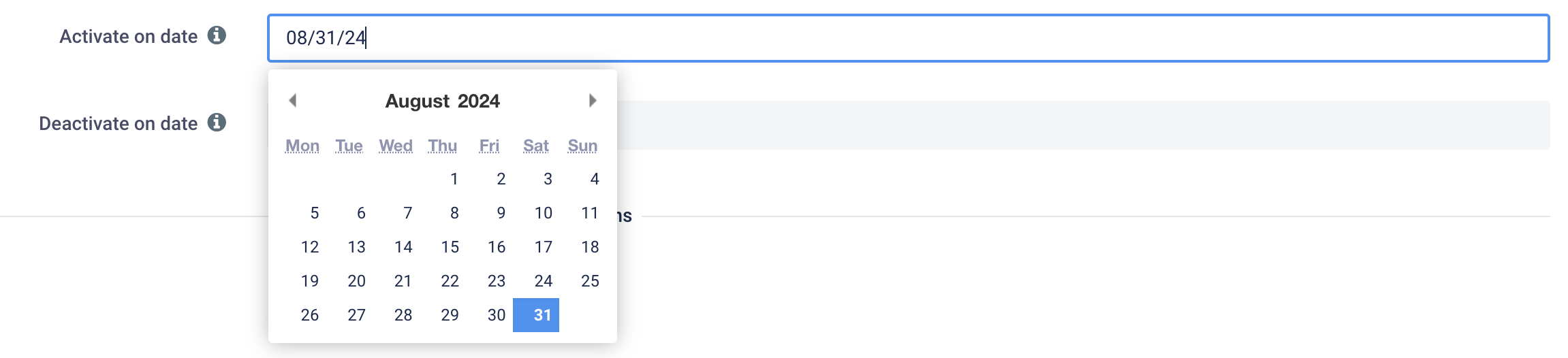Select August 31 in the calendar
1568x358 pixels.
[x=536, y=315]
